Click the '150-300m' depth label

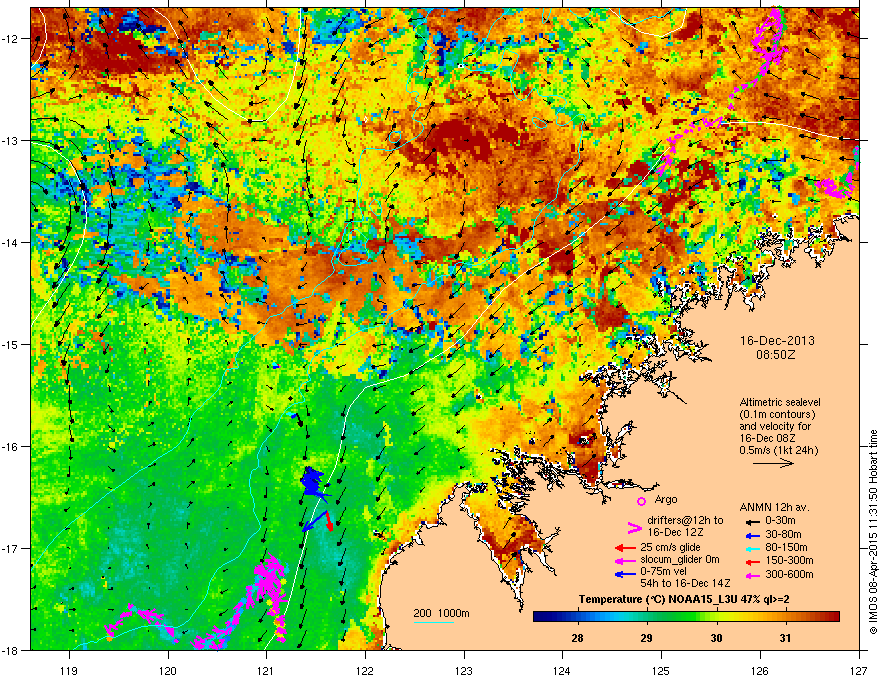click(789, 560)
